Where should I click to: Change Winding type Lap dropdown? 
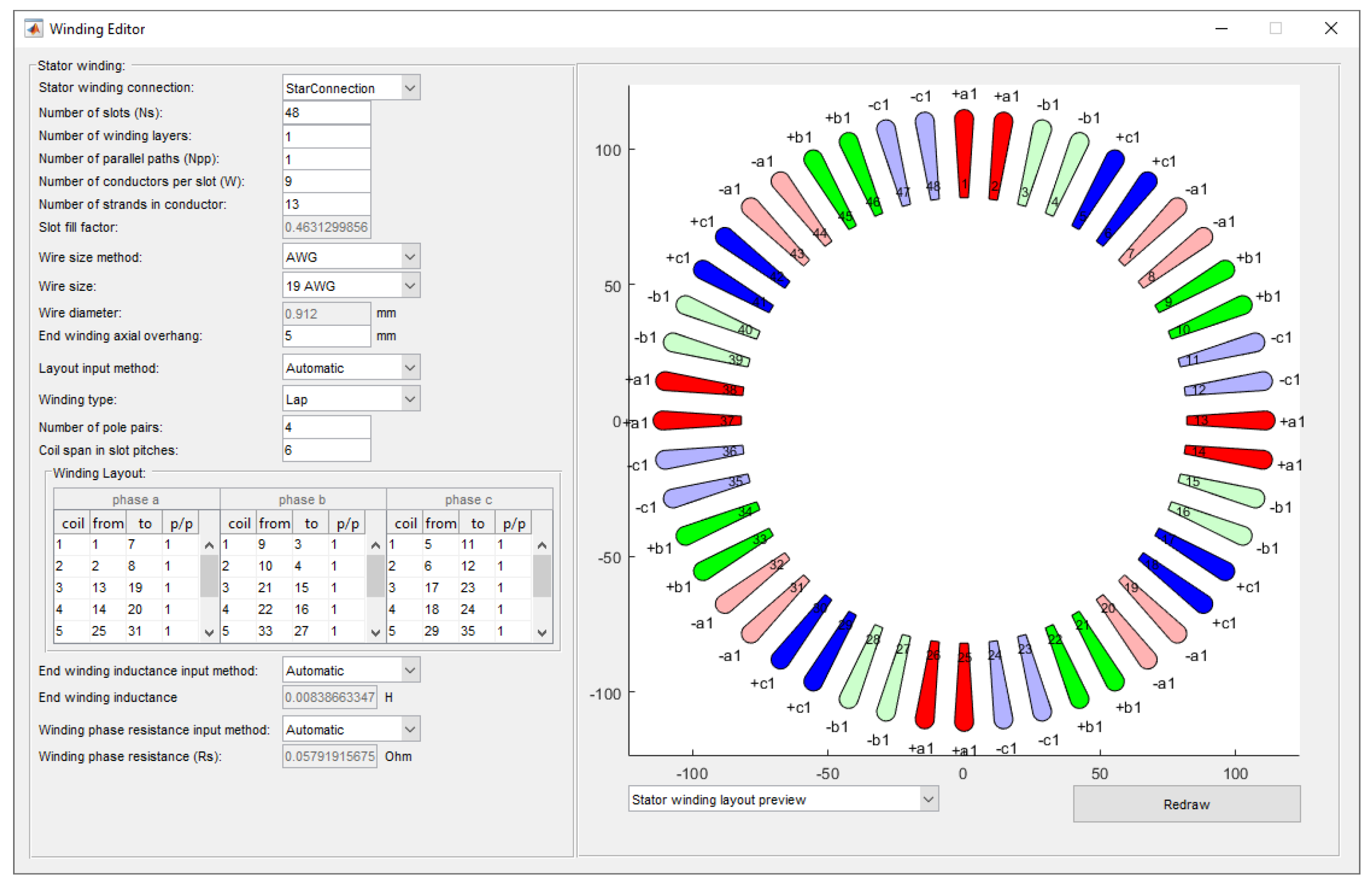pos(351,399)
